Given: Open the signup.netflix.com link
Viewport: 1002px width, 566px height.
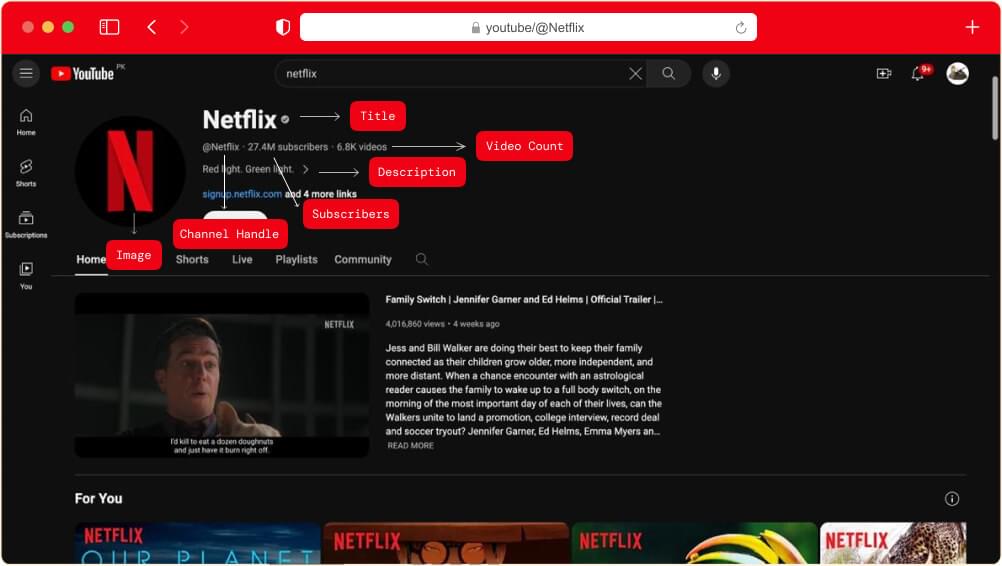Looking at the screenshot, I should 242,194.
